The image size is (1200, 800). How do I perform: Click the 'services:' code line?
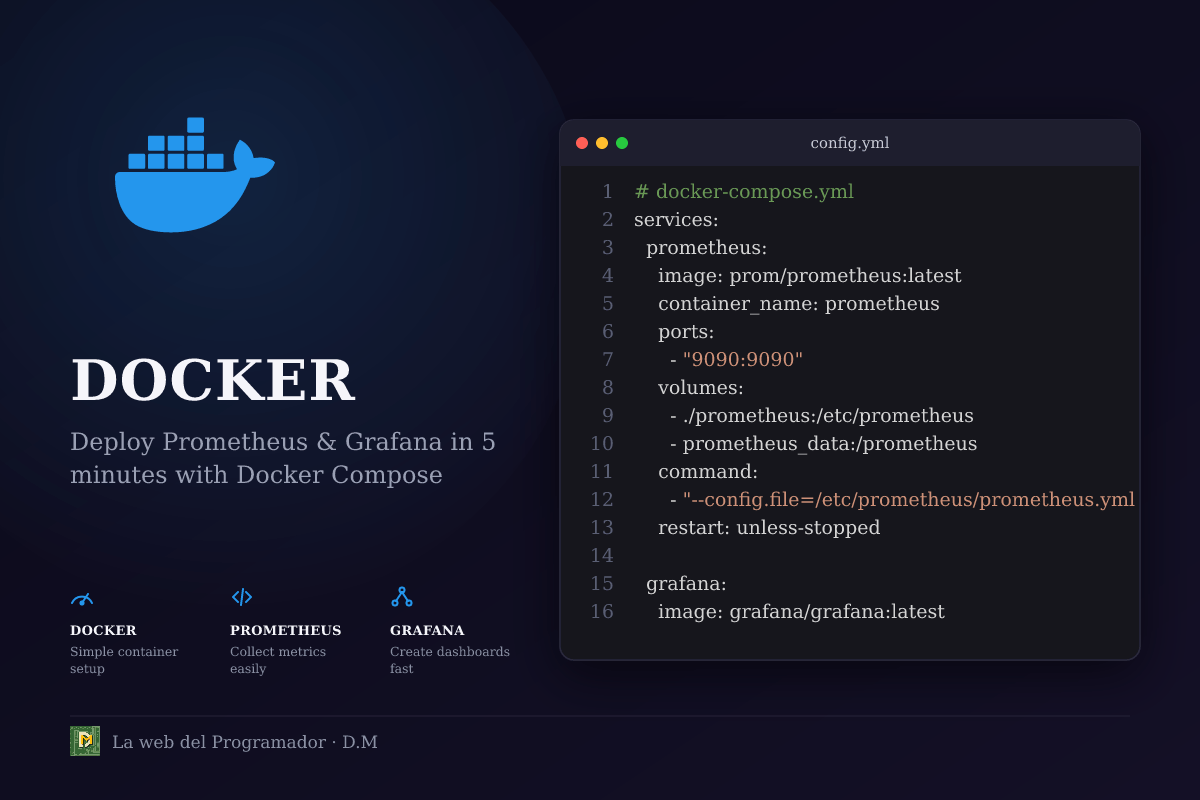(676, 220)
